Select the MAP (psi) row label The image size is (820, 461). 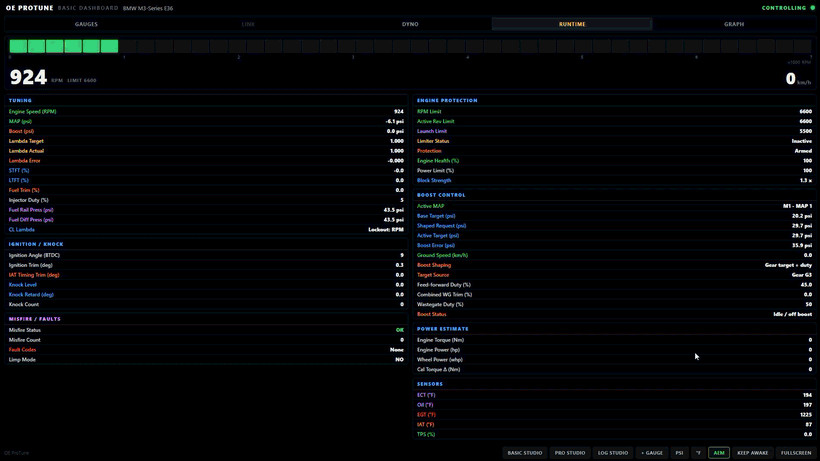coord(20,121)
